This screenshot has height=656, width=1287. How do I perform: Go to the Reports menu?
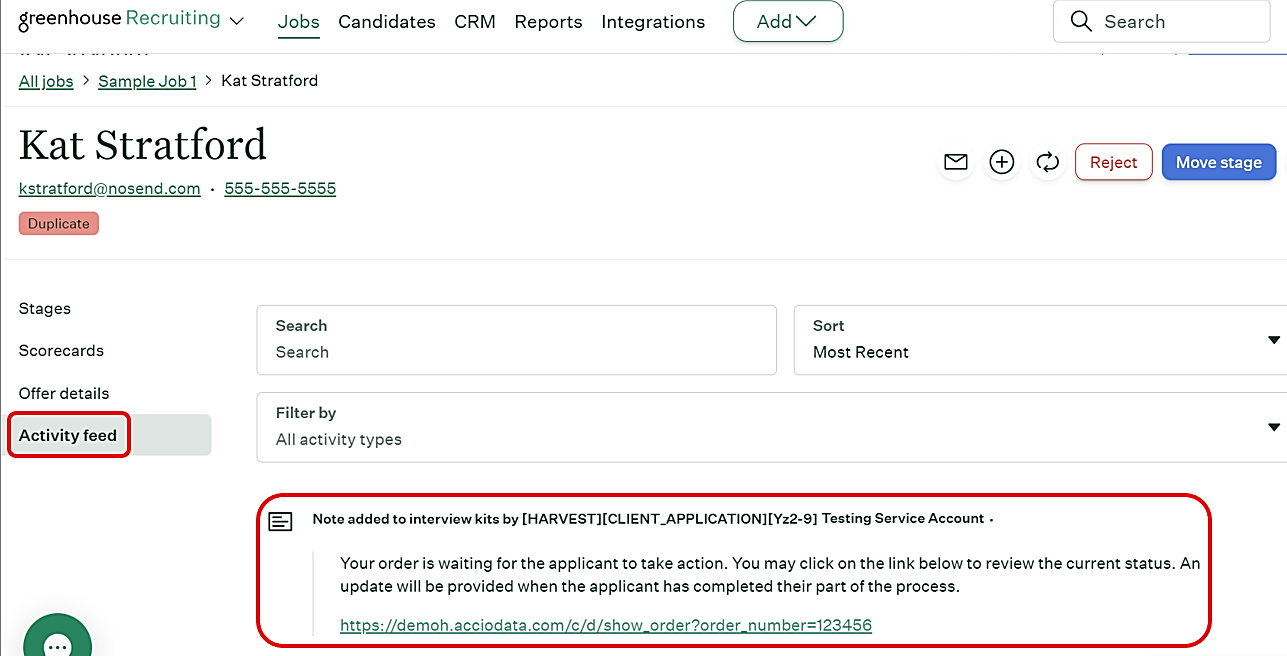(x=548, y=21)
